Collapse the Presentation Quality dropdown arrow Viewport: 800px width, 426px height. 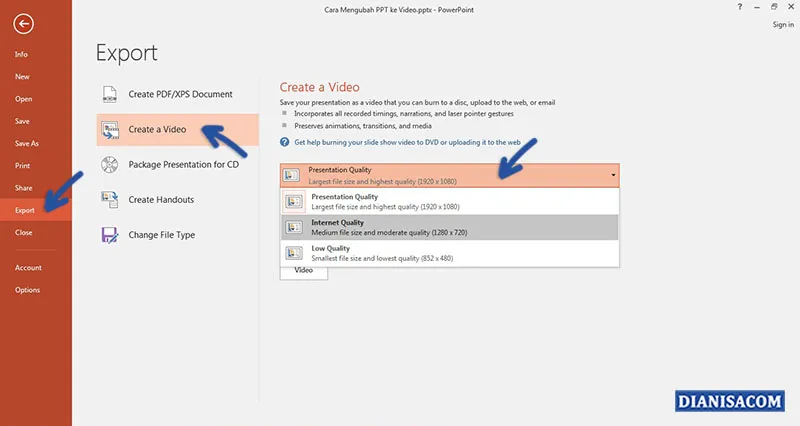tap(613, 175)
